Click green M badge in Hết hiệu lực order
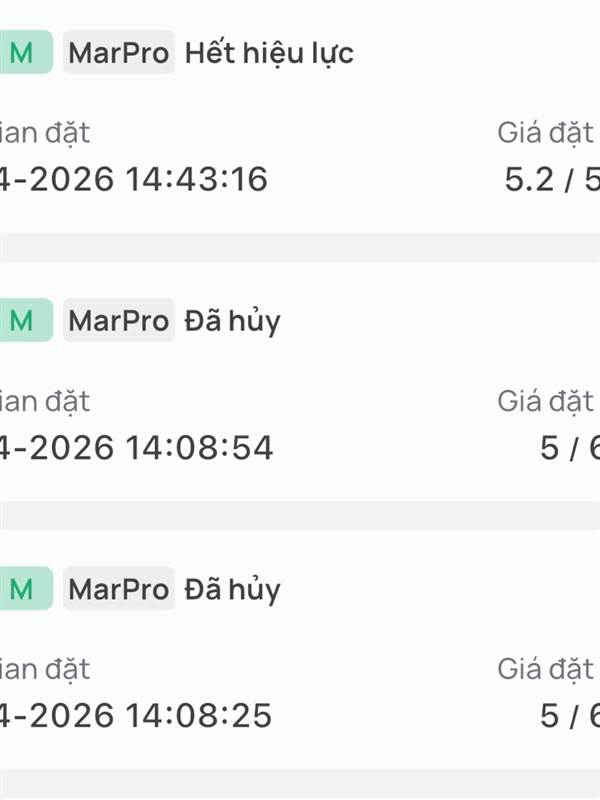 24,53
